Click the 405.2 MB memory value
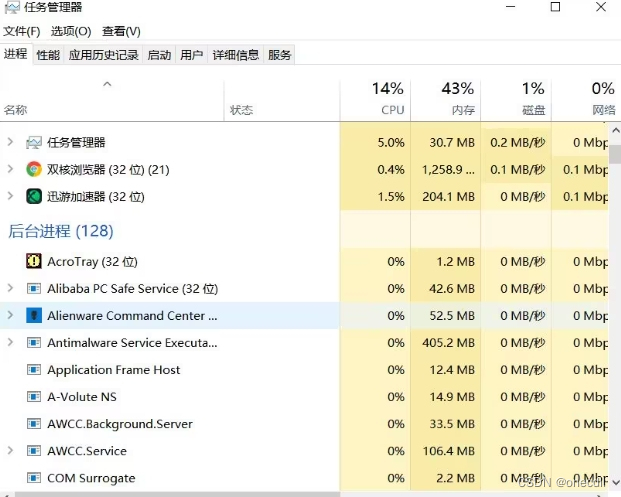Viewport: 621px width, 497px height. (448, 343)
